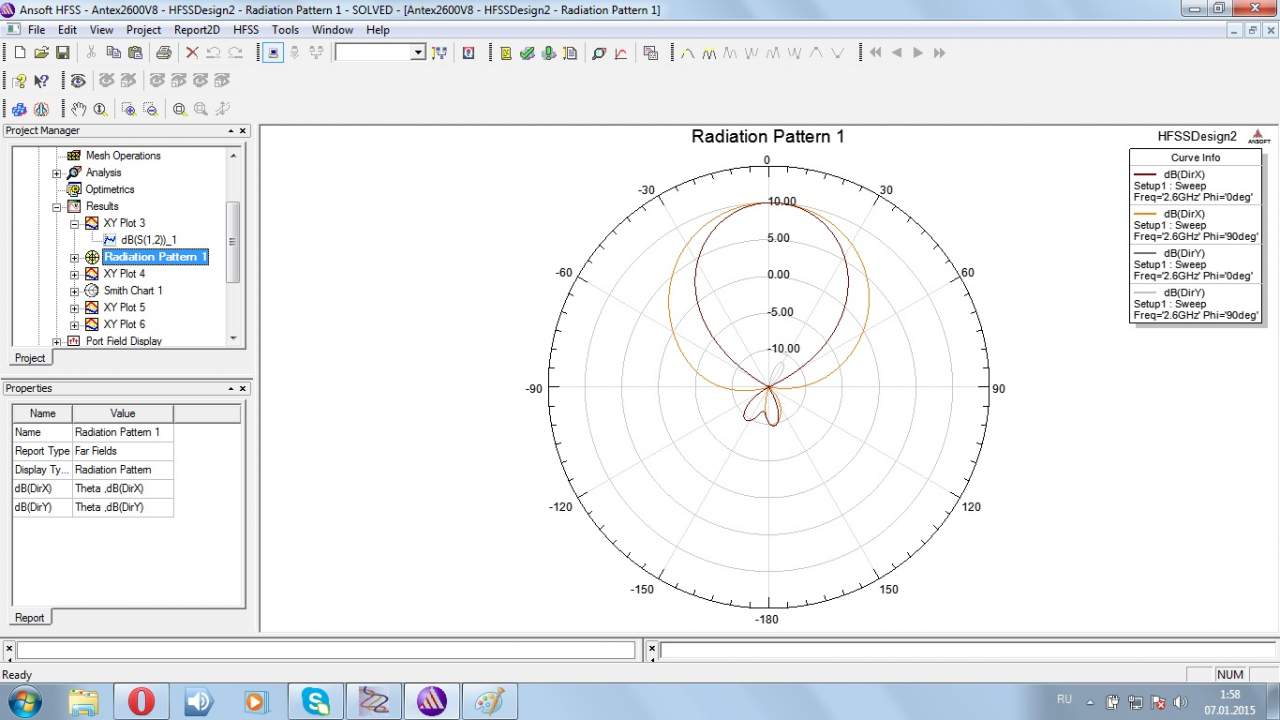The height and width of the screenshot is (720, 1280).
Task: Switch to the Project tab
Action: (x=29, y=358)
